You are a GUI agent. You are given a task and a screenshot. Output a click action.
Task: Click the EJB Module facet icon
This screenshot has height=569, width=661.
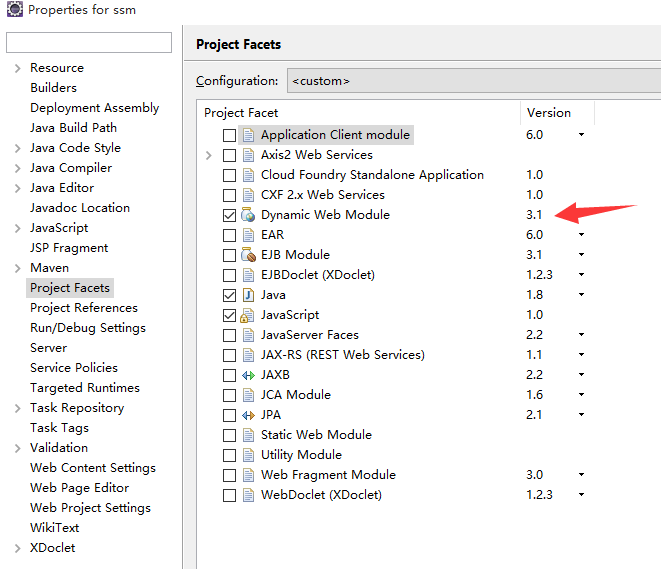(249, 255)
